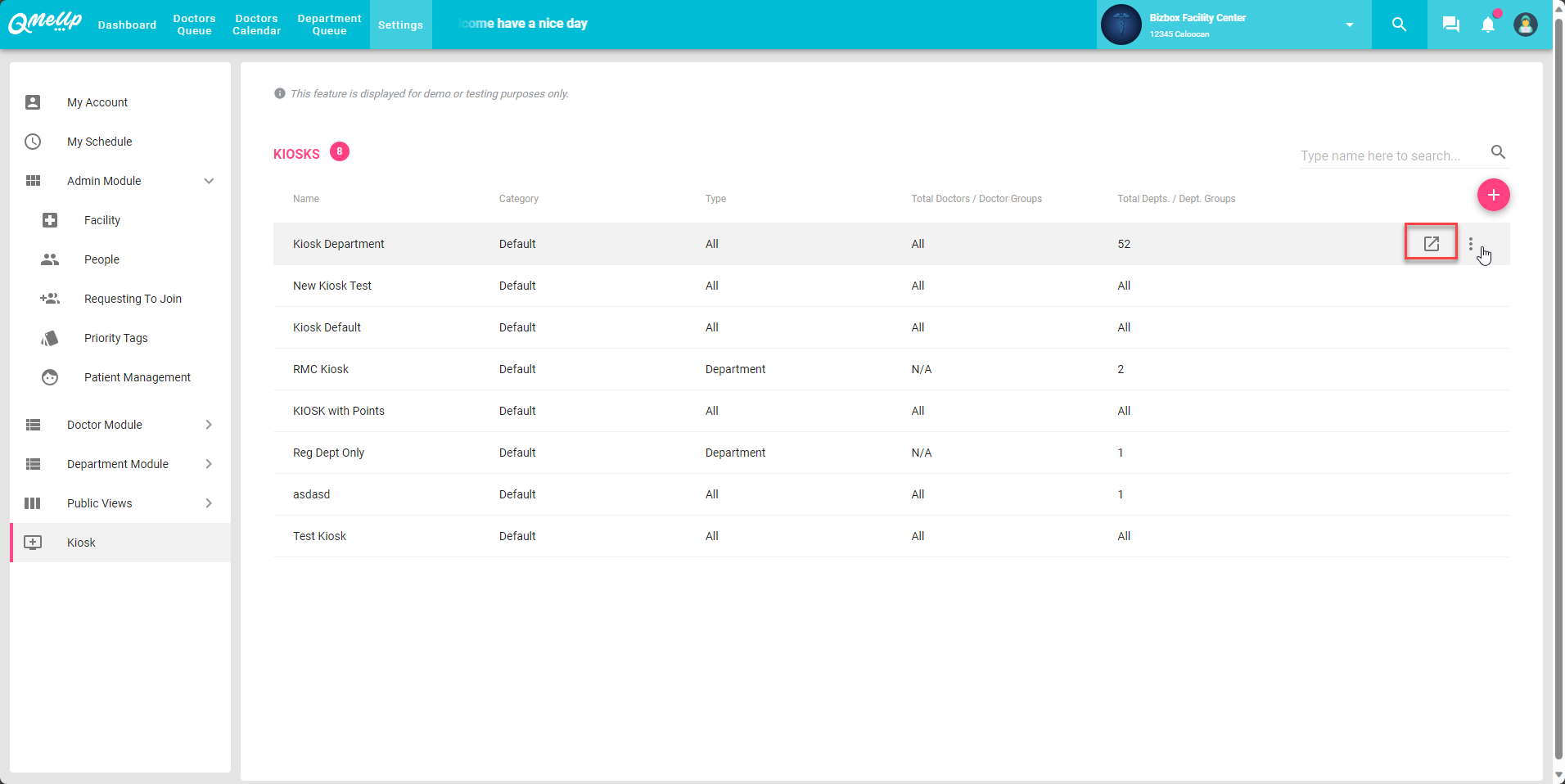Open the My Account section
The width and height of the screenshot is (1565, 784).
point(97,102)
